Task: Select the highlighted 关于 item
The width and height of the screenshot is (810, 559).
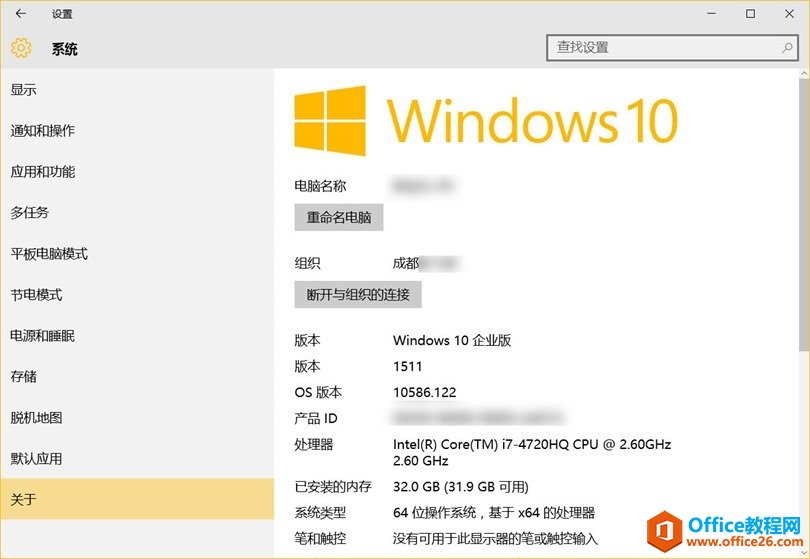Action: pyautogui.click(x=137, y=499)
